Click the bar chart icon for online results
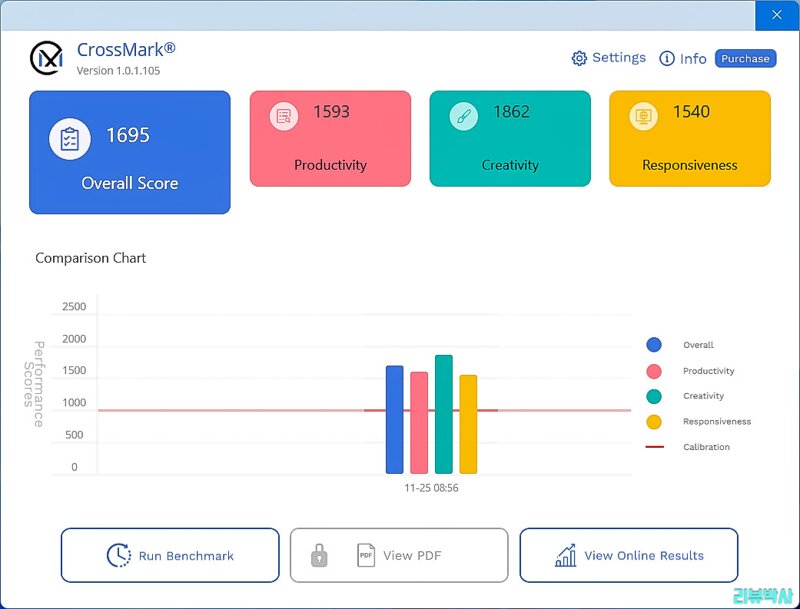The width and height of the screenshot is (800, 609). coord(565,555)
